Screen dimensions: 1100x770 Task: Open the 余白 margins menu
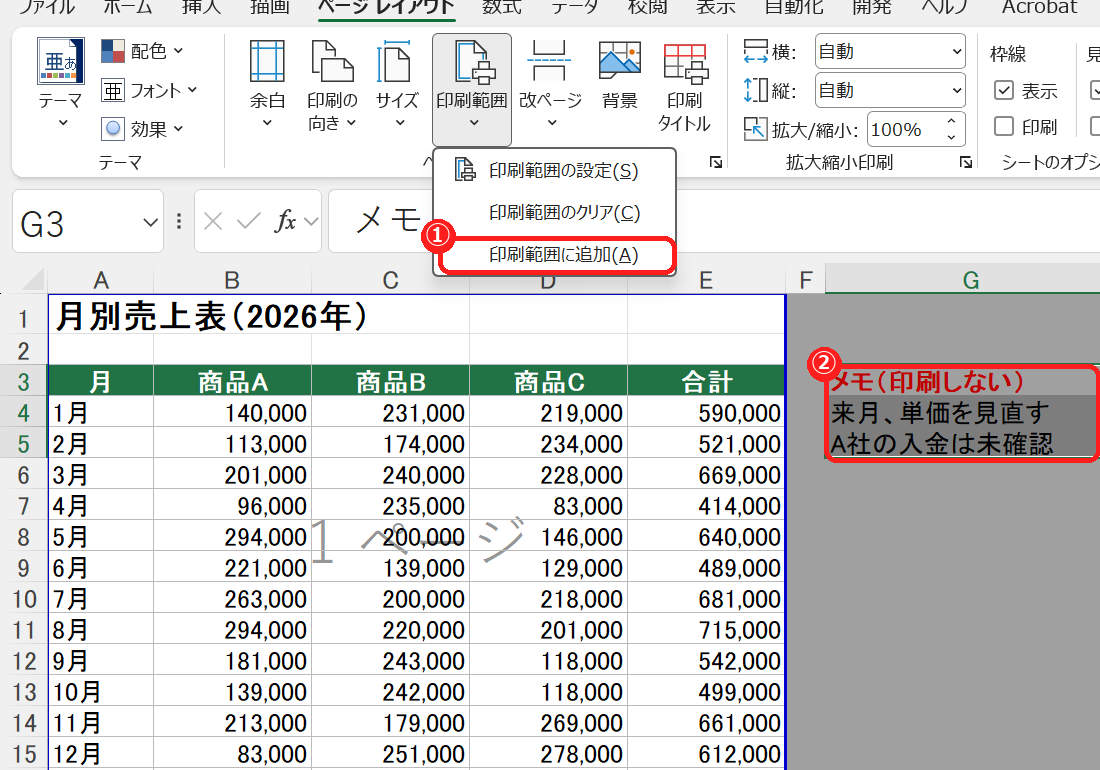(x=267, y=84)
